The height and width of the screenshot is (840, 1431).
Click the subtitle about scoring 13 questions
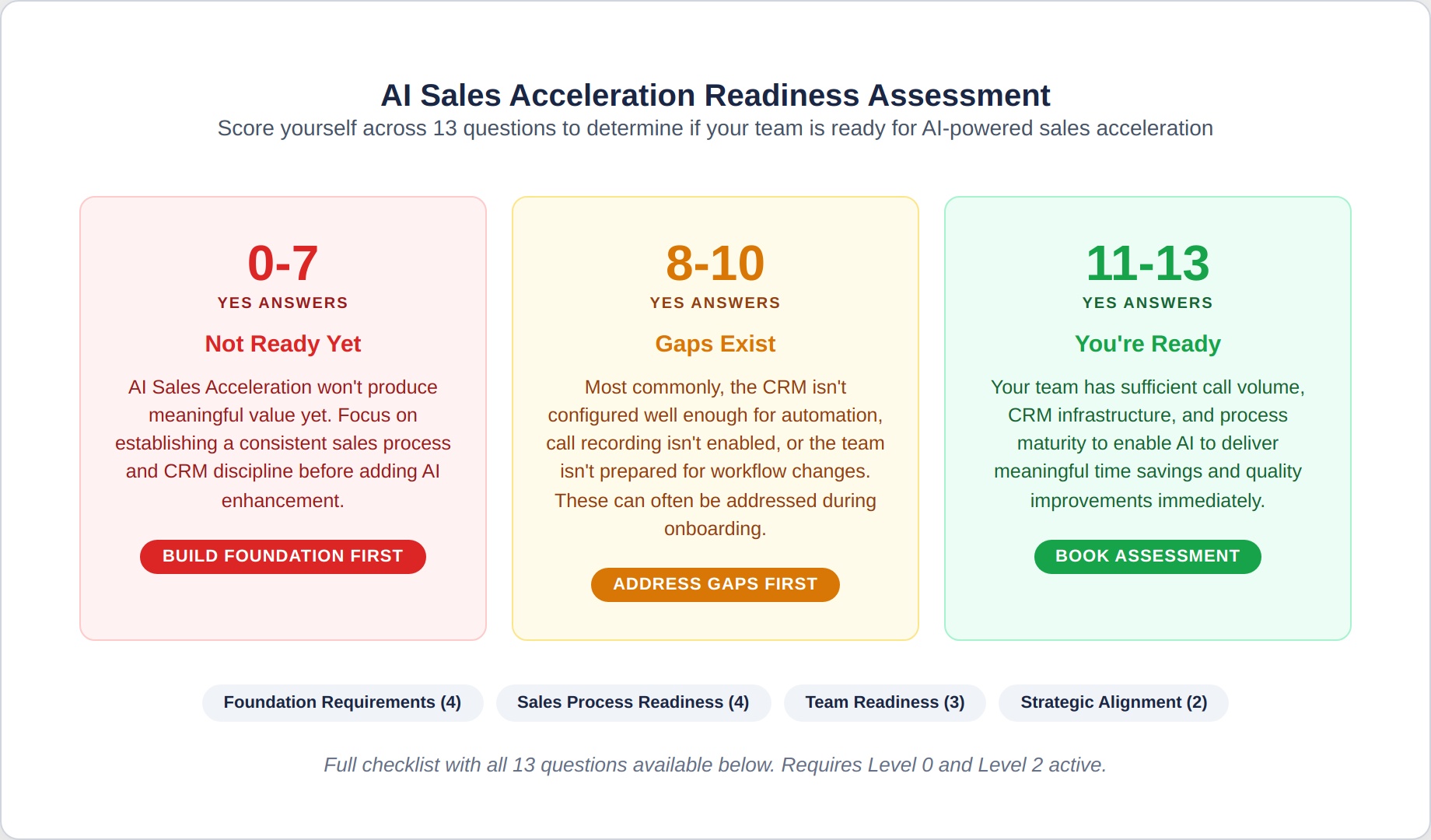point(715,128)
